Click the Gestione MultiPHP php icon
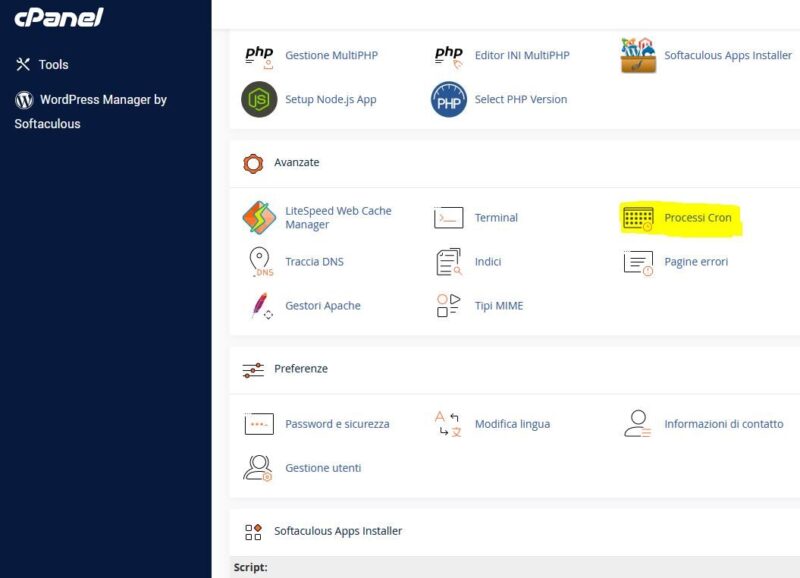This screenshot has width=800, height=578. [x=259, y=56]
